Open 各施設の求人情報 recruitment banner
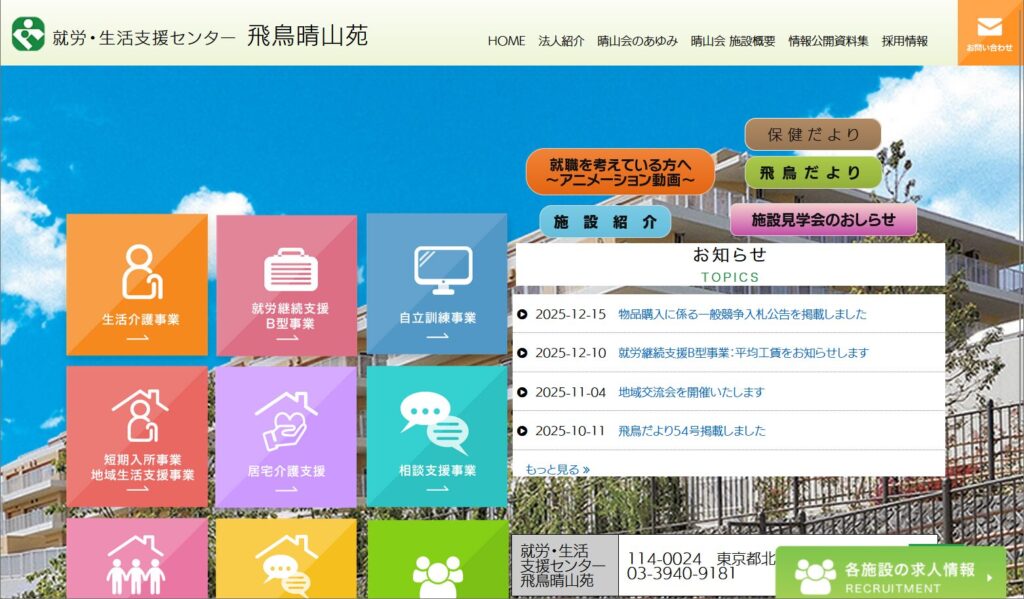The image size is (1024, 599). [x=890, y=574]
